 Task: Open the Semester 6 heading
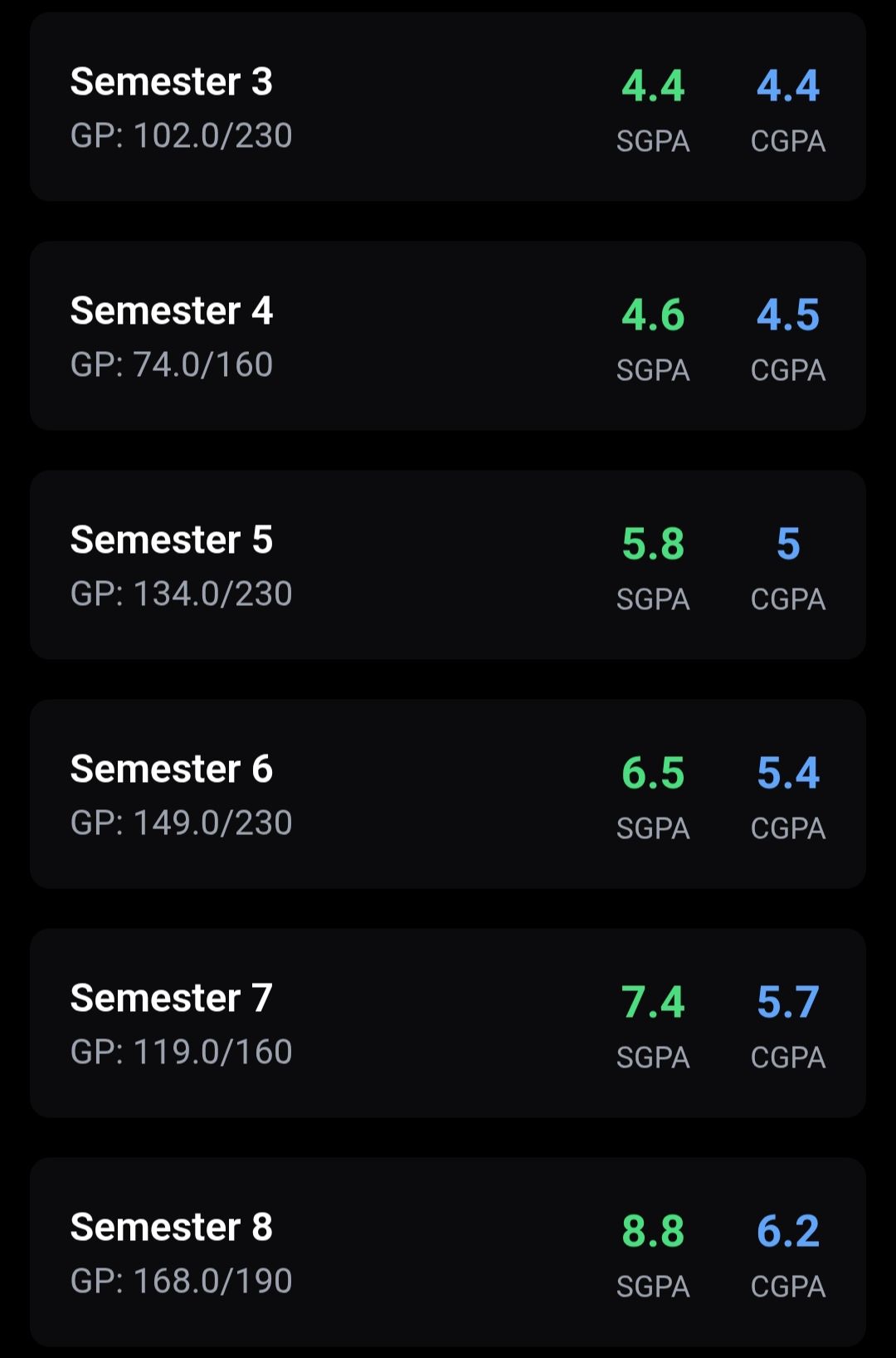[172, 769]
